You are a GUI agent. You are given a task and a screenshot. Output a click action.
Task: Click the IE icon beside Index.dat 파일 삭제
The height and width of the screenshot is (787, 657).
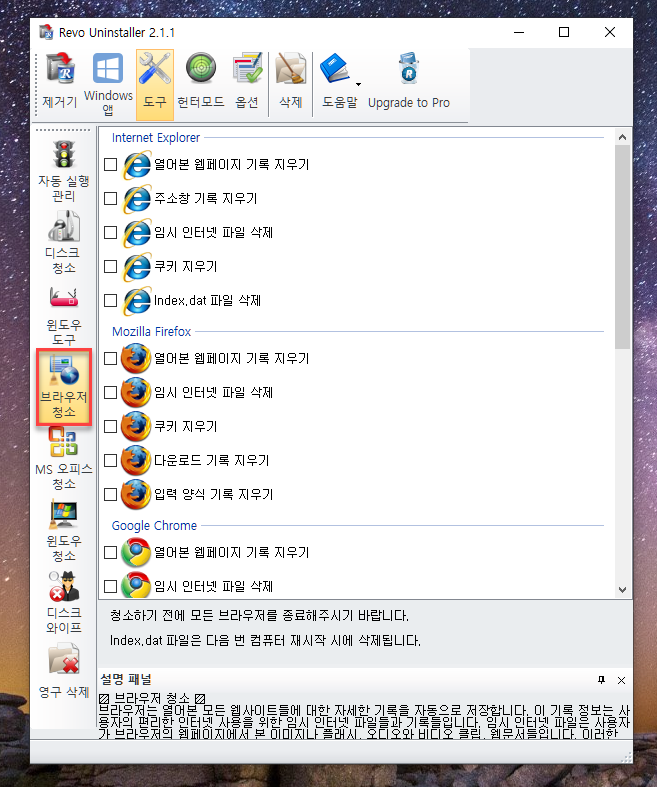[x=137, y=301]
